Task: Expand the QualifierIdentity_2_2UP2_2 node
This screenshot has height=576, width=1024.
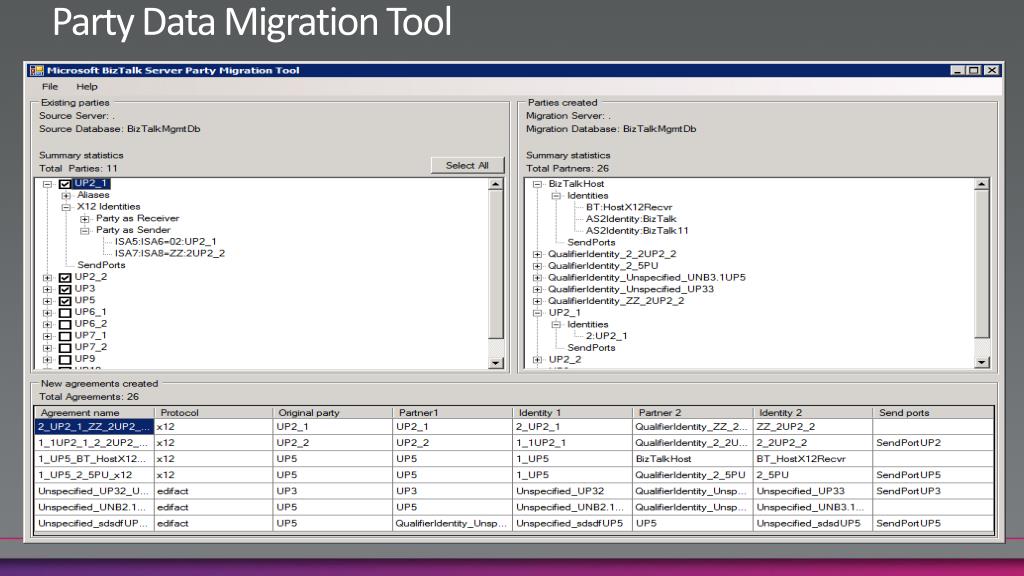Action: 537,254
